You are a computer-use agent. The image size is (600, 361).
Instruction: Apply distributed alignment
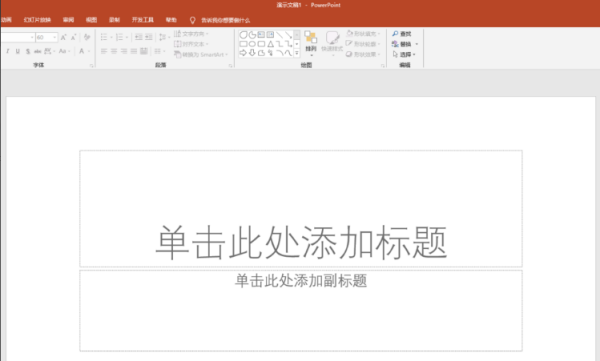coord(144,51)
